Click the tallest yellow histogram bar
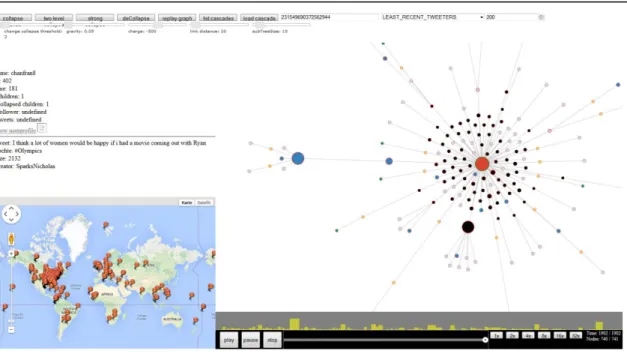Viewport: 627px width, 360px height. pos(295,324)
